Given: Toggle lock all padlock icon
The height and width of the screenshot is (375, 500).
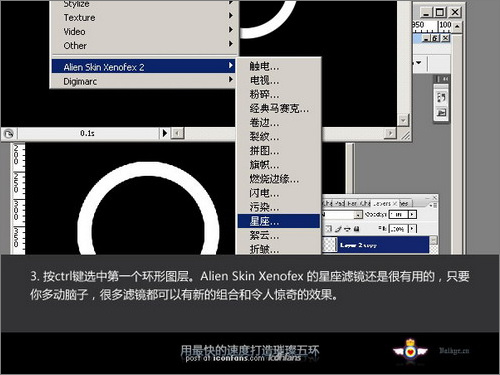Looking at the screenshot, I should point(357,229).
